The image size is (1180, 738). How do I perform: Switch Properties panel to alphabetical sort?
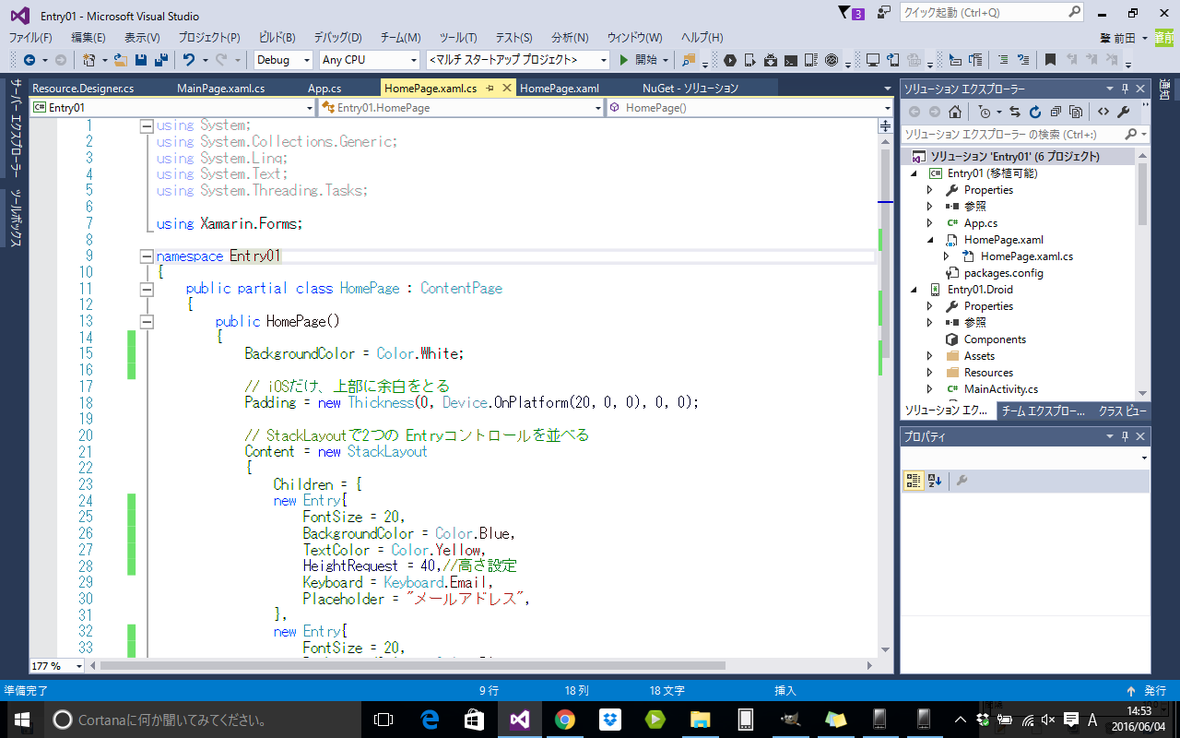(935, 481)
